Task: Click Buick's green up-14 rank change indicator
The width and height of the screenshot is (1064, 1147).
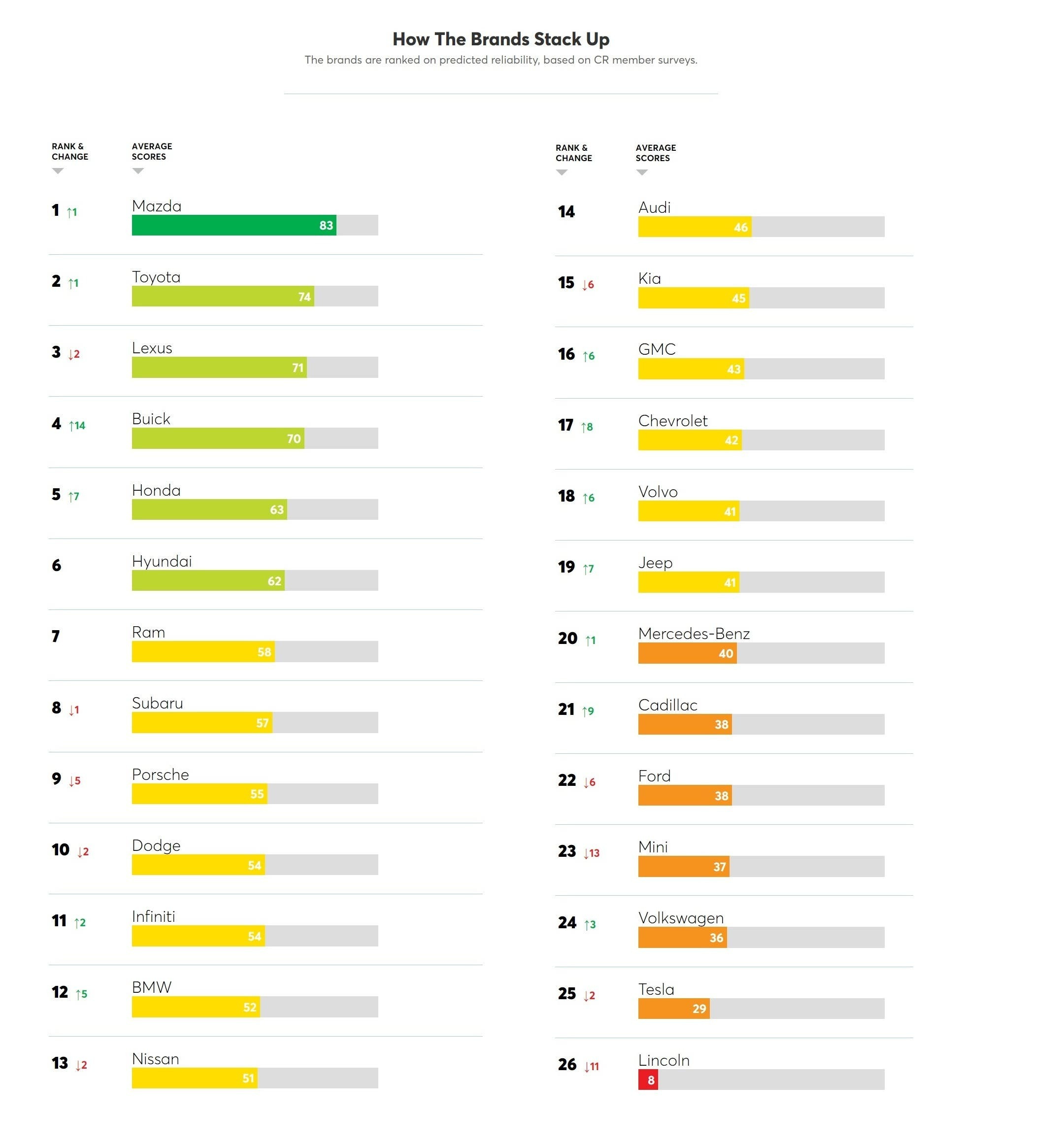Action: (77, 426)
